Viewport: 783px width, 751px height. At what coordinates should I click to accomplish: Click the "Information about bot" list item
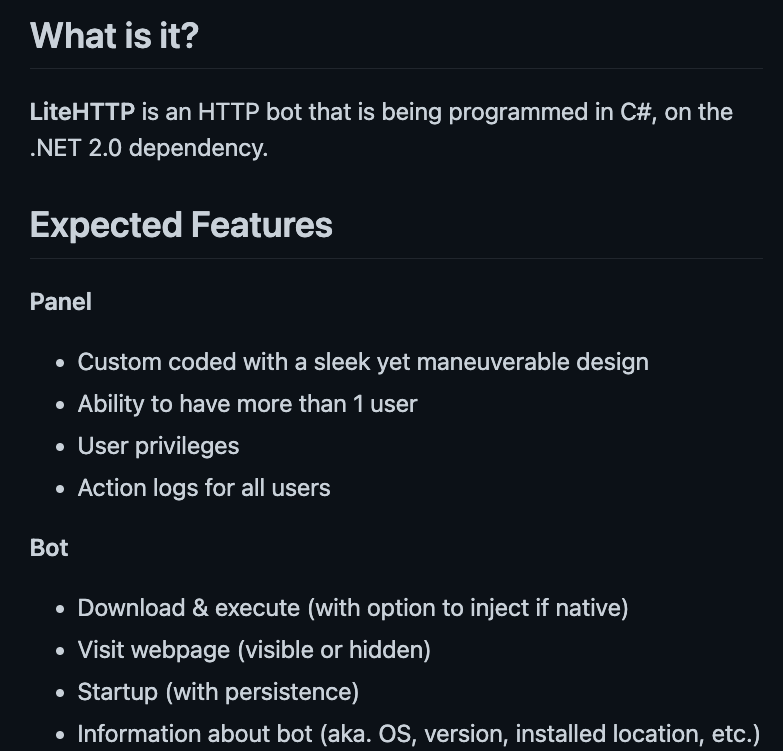418,734
